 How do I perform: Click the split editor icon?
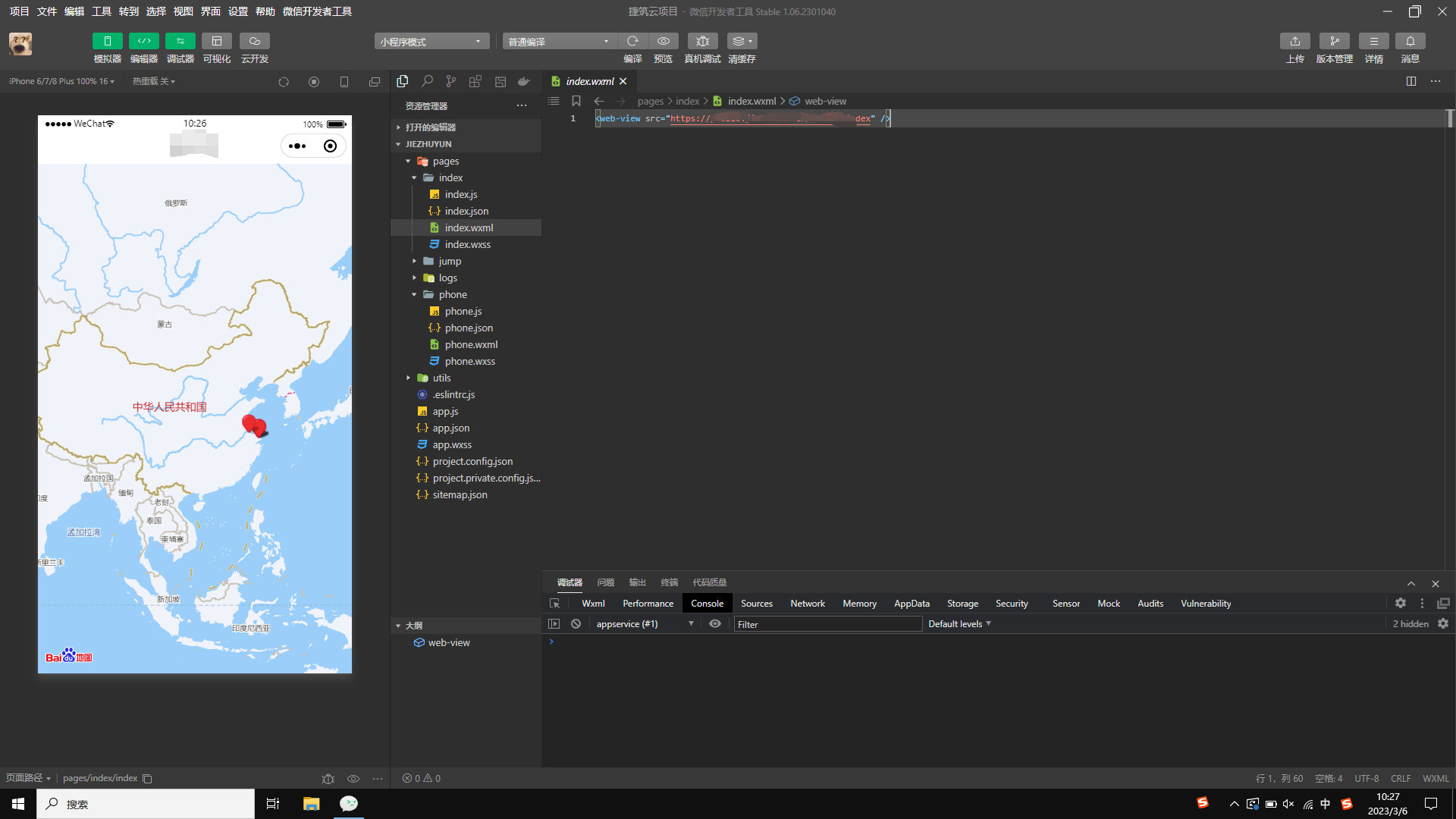(1410, 81)
